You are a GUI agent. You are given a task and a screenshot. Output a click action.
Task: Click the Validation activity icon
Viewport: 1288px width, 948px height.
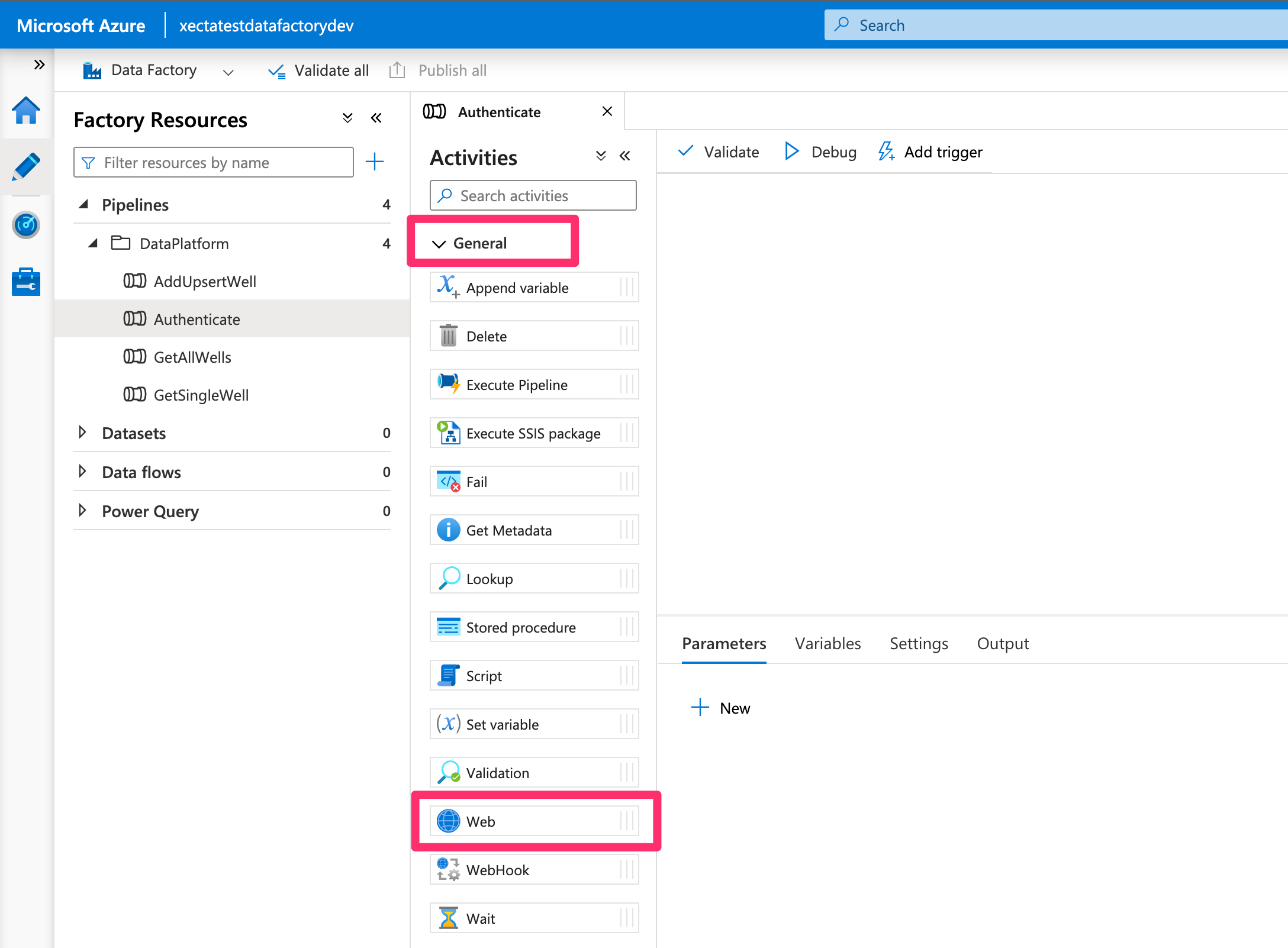pyautogui.click(x=449, y=772)
